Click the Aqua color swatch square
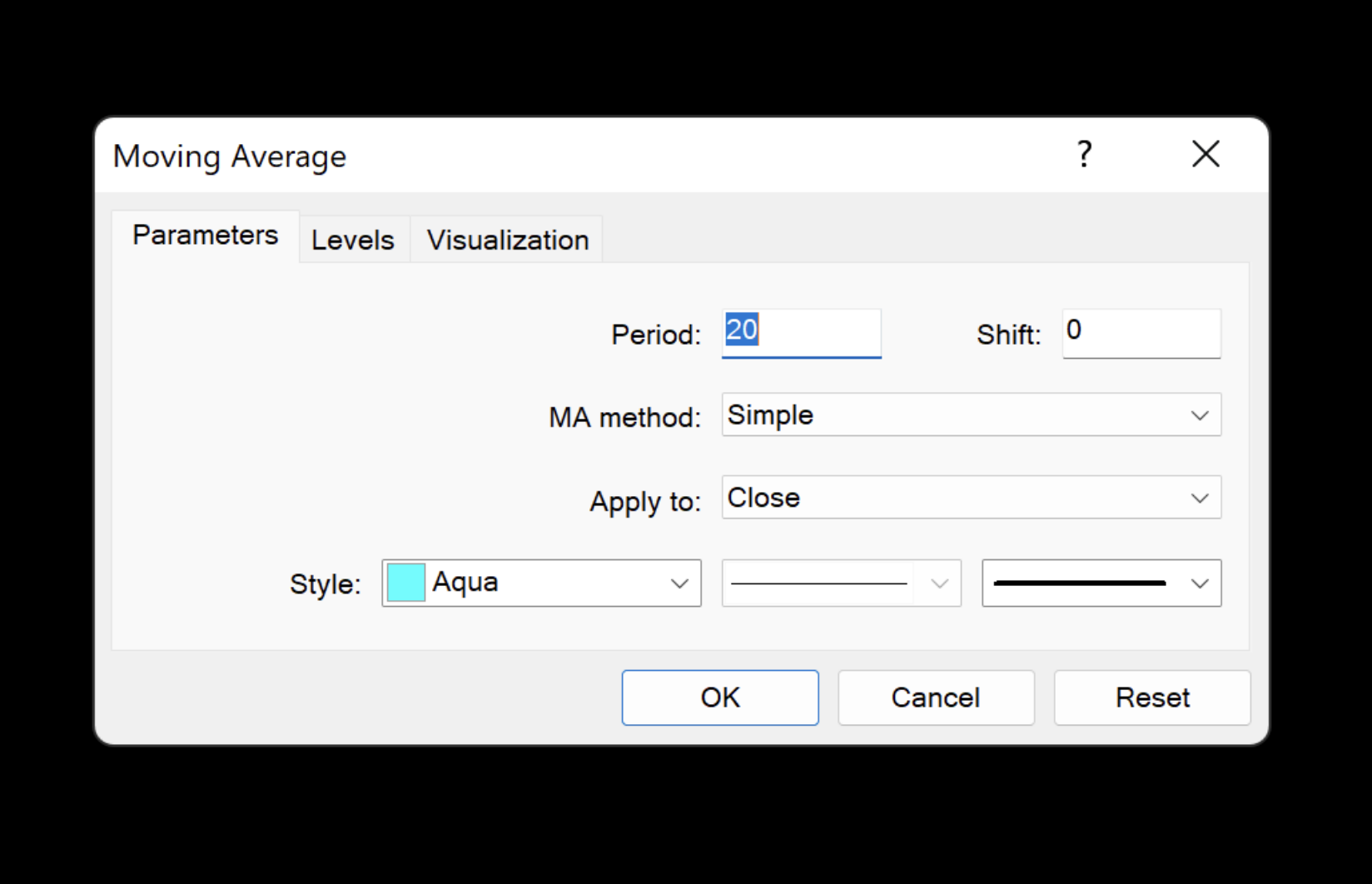1372x884 pixels. (x=406, y=583)
